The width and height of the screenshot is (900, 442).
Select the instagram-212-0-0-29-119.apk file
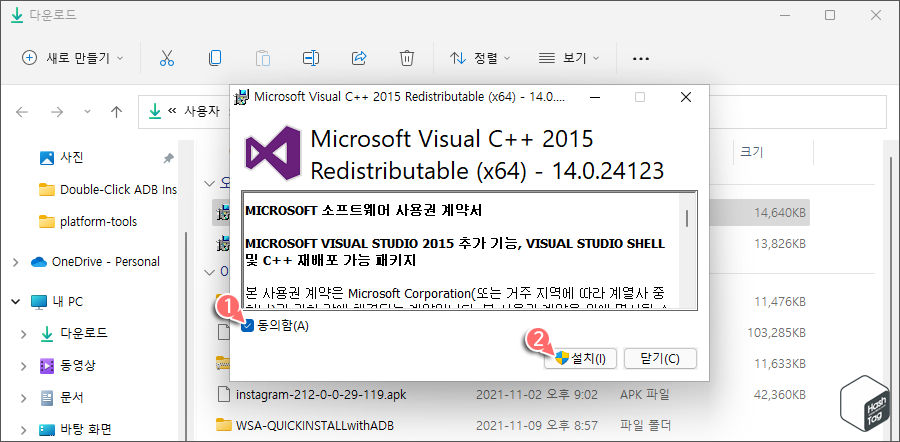tap(321, 395)
